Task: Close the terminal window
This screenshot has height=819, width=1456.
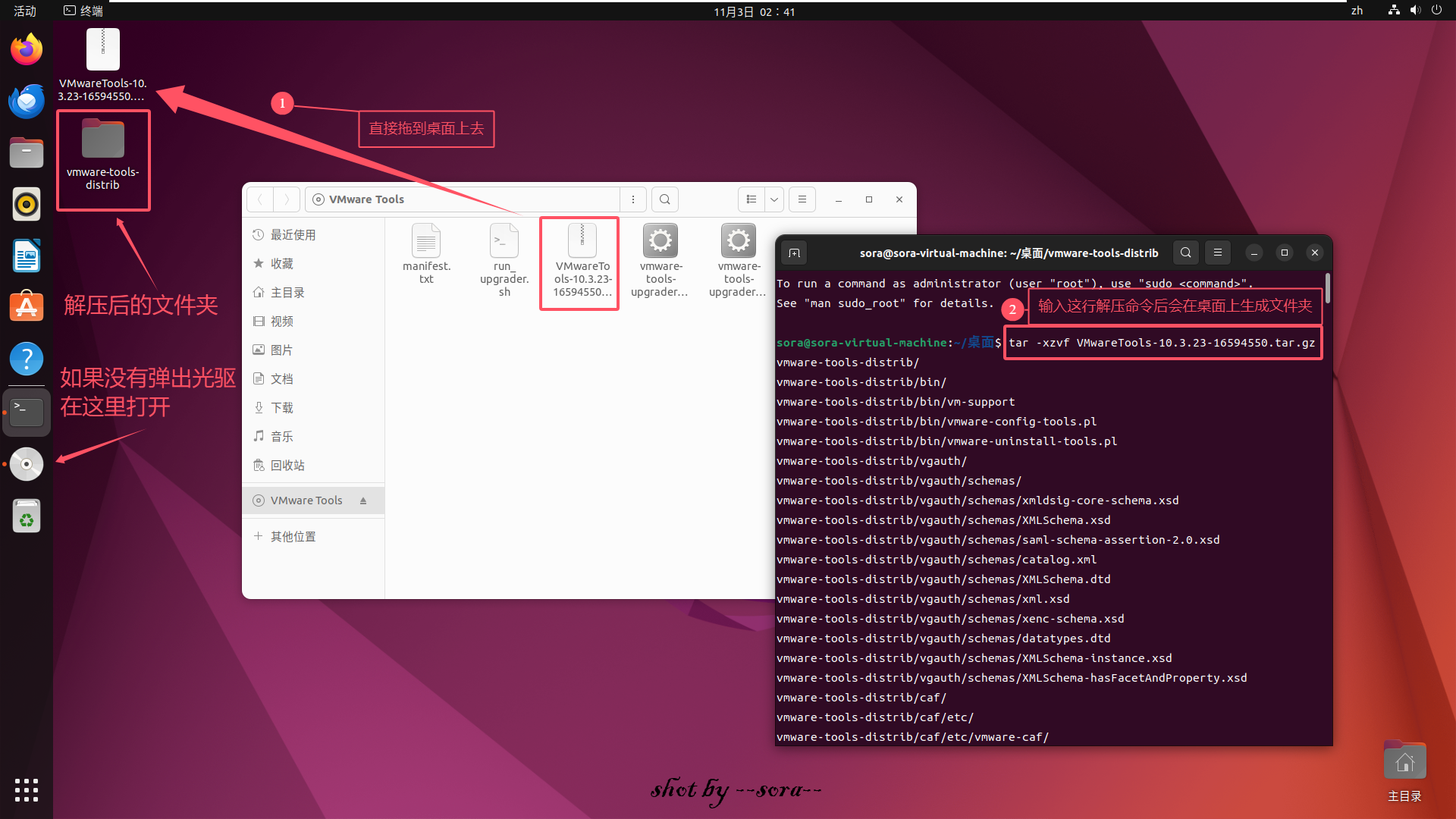Action: [1315, 253]
